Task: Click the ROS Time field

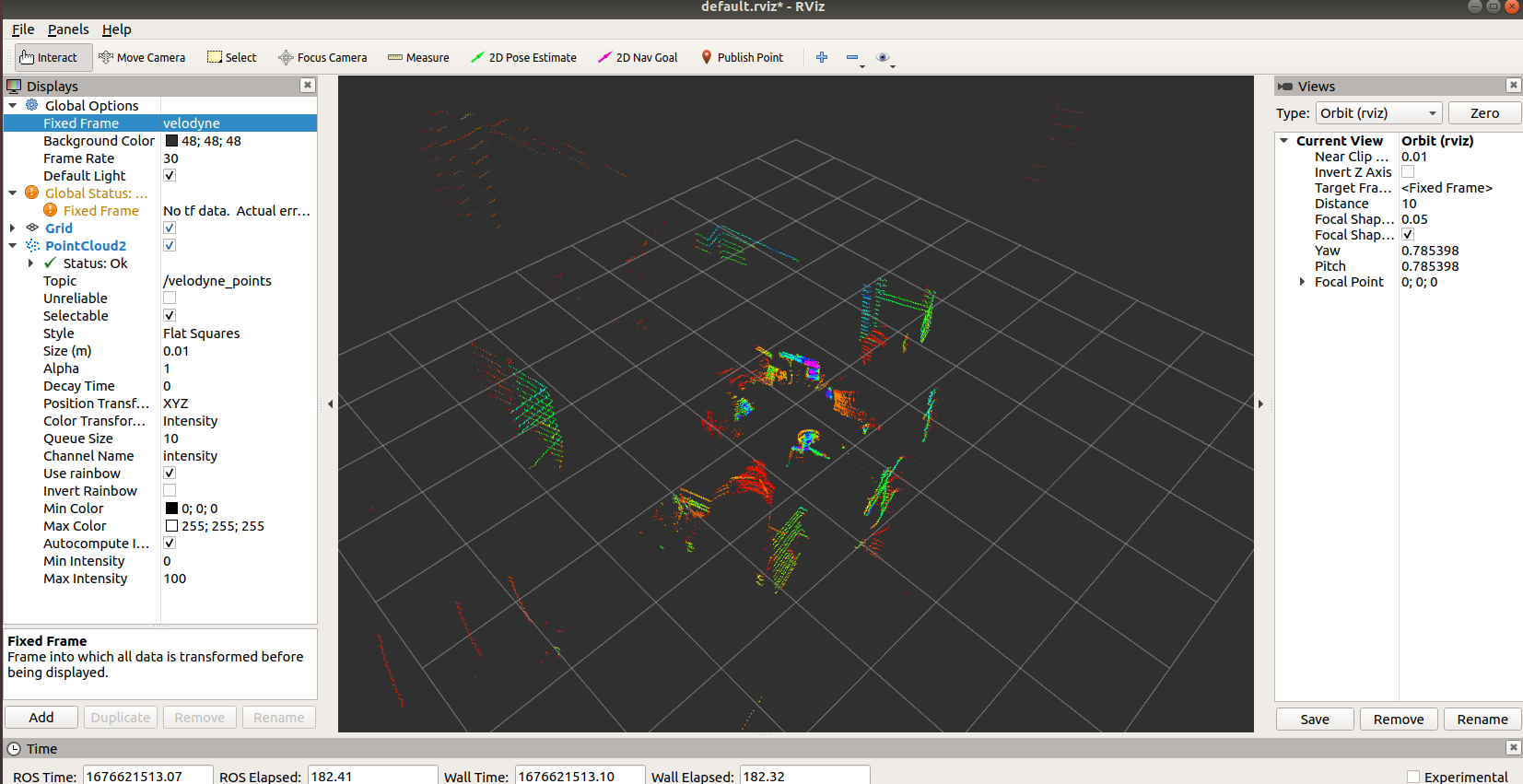Action: tap(147, 776)
